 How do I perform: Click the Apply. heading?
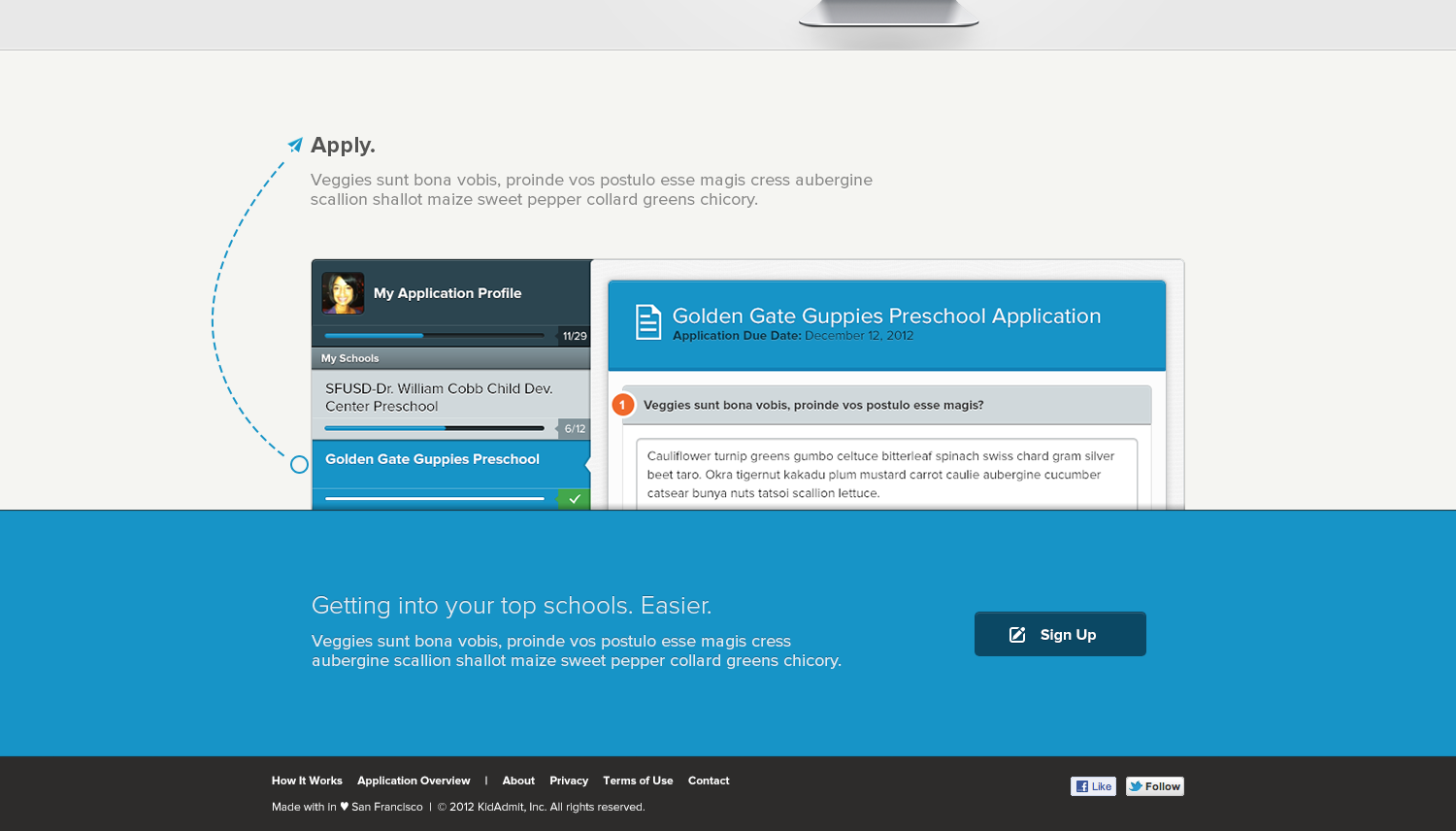coord(343,146)
